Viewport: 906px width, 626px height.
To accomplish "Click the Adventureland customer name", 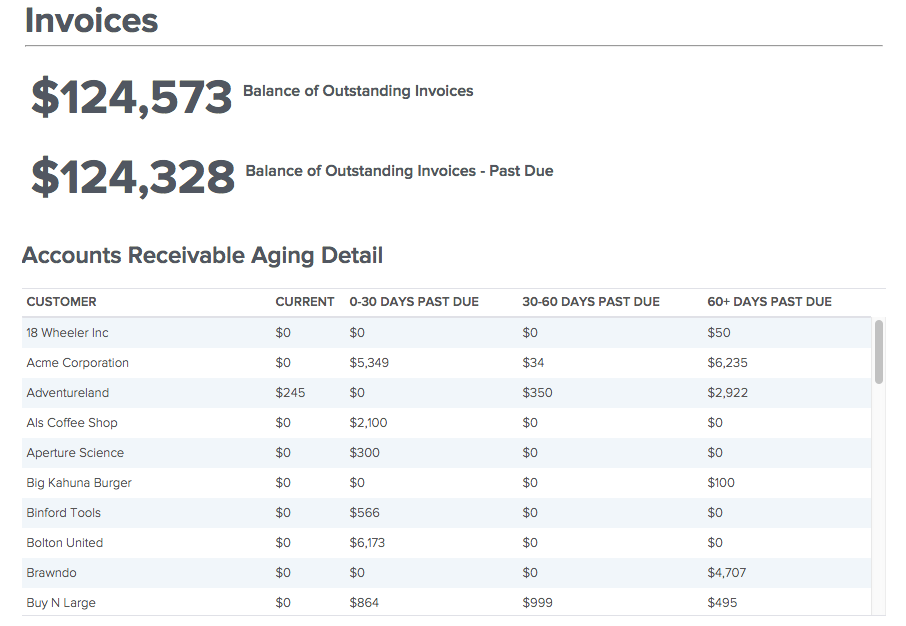I will coord(67,393).
